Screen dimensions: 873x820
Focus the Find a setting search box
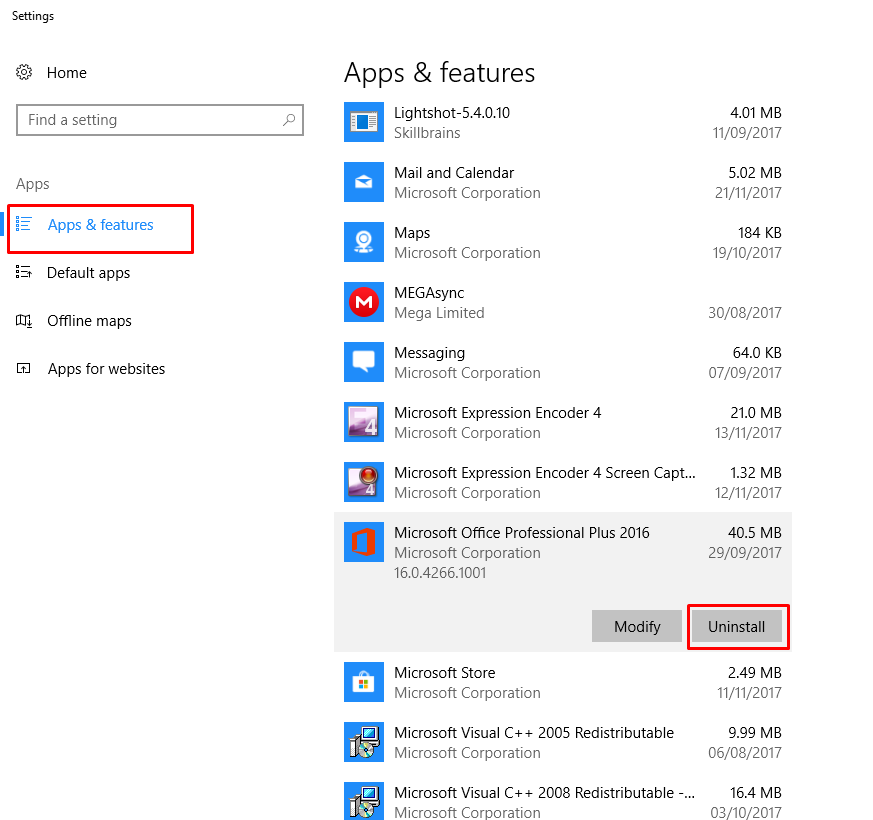click(x=160, y=120)
